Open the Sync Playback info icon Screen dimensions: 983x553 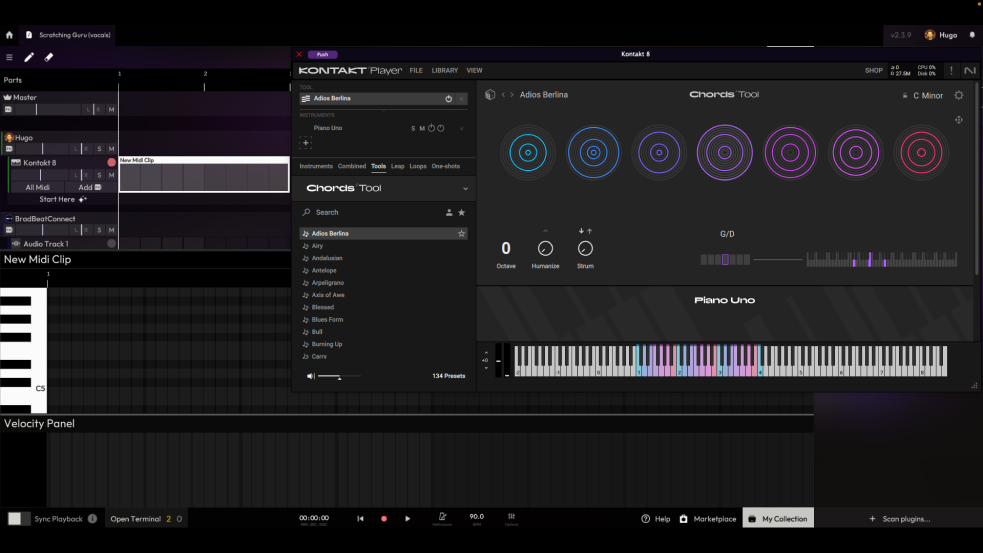(x=92, y=519)
